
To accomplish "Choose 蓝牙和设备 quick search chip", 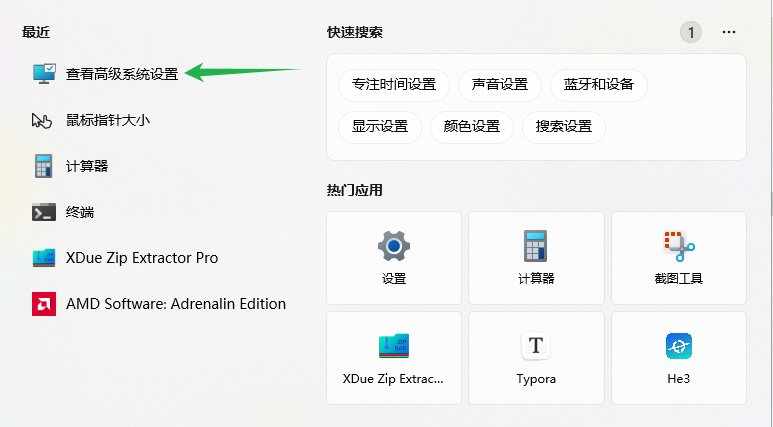I will click(598, 85).
